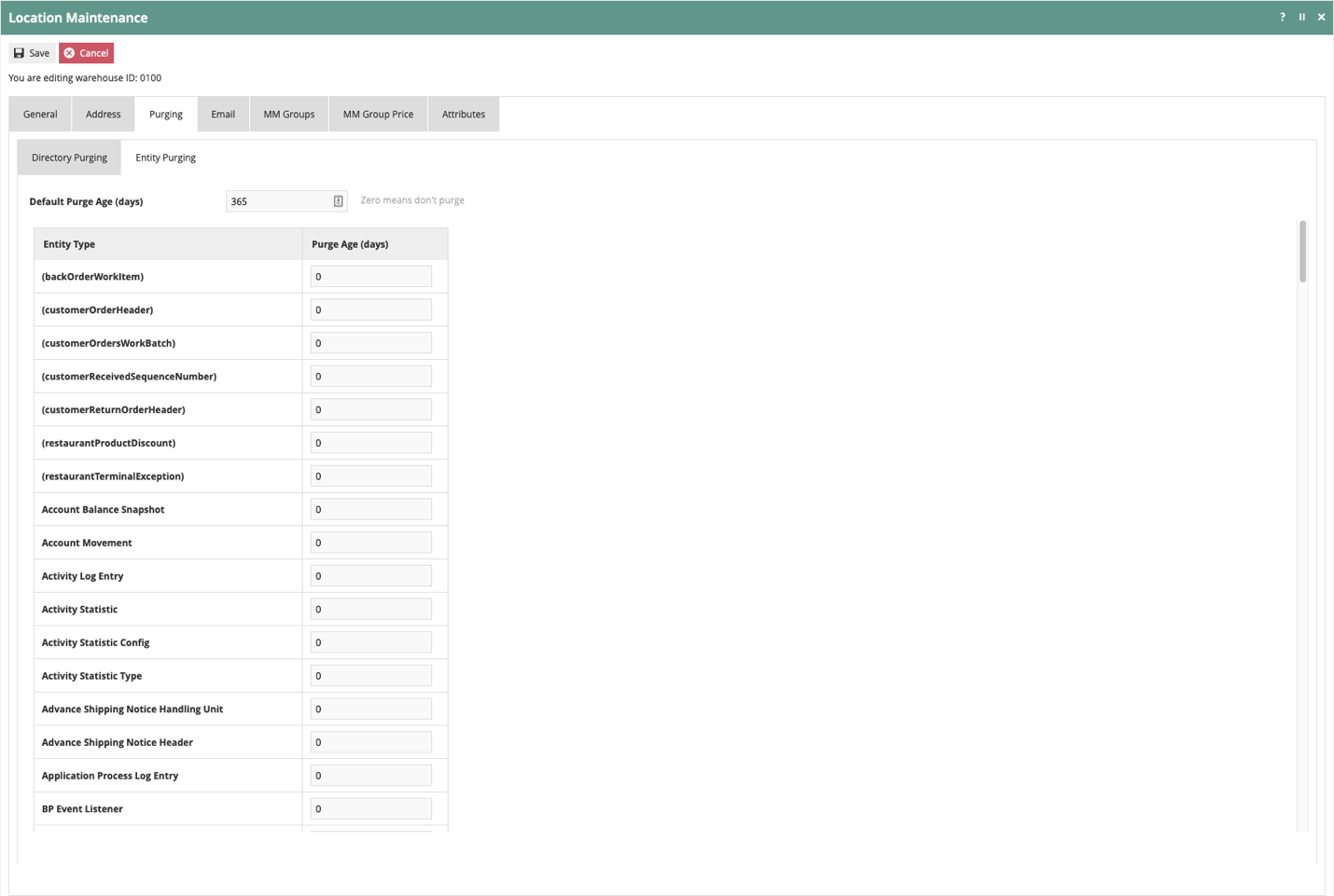Click purge age field for customerOrdersWorkBatch
This screenshot has height=896, width=1334.
click(x=371, y=343)
